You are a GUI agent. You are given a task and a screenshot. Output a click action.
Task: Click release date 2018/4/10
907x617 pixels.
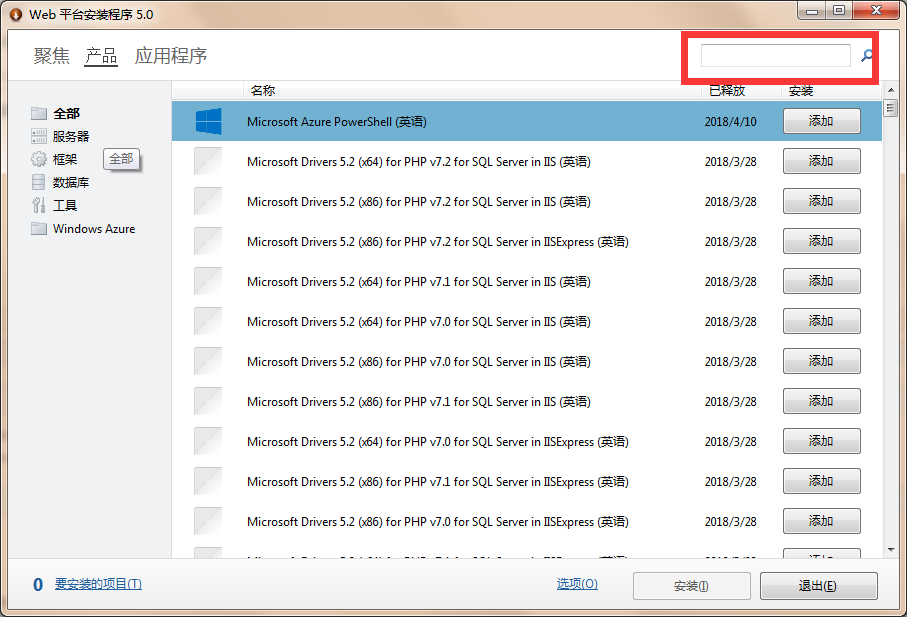point(731,121)
